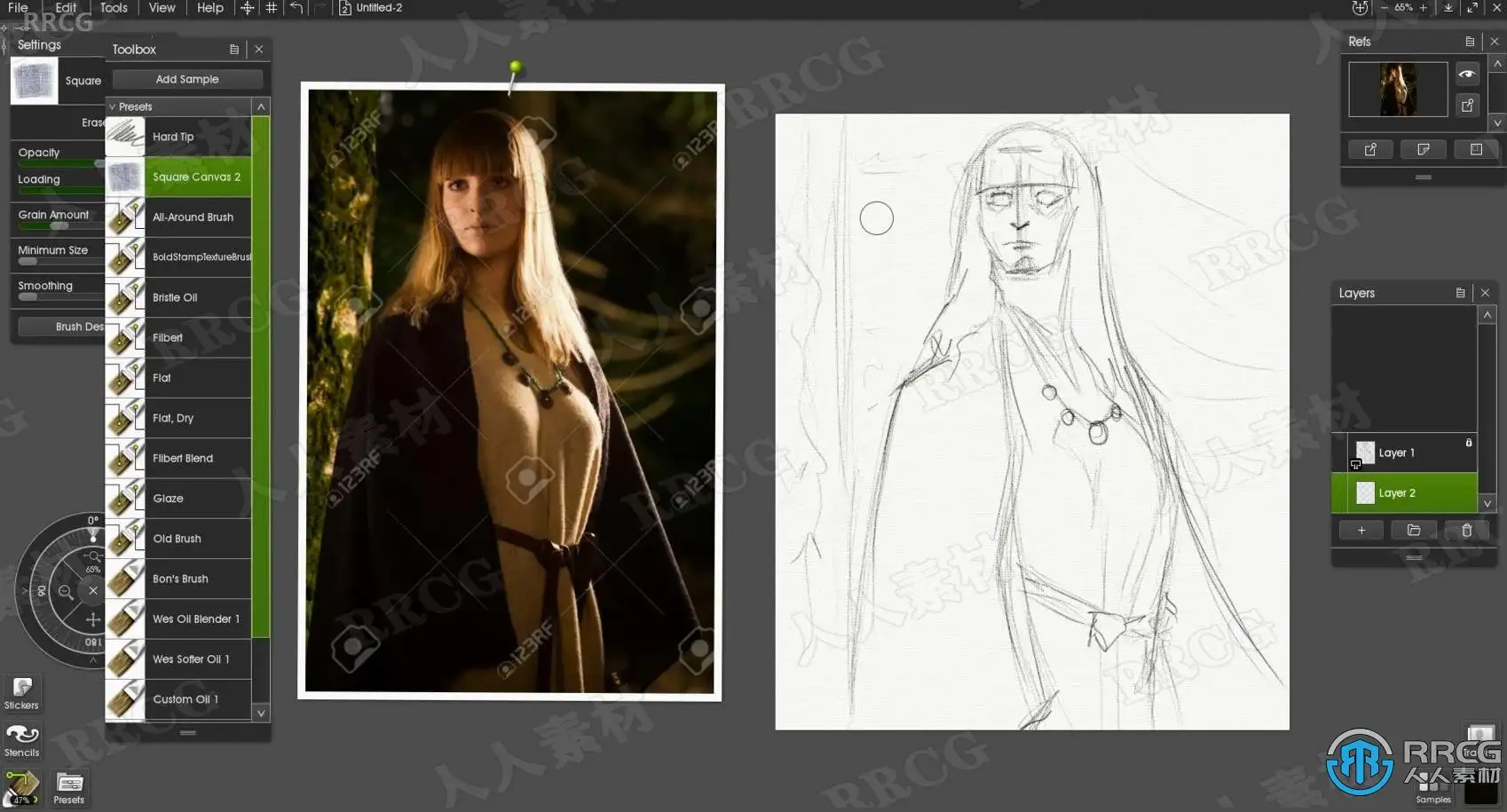
Task: Click pin icon beside reference thumbnail
Action: click(1468, 105)
